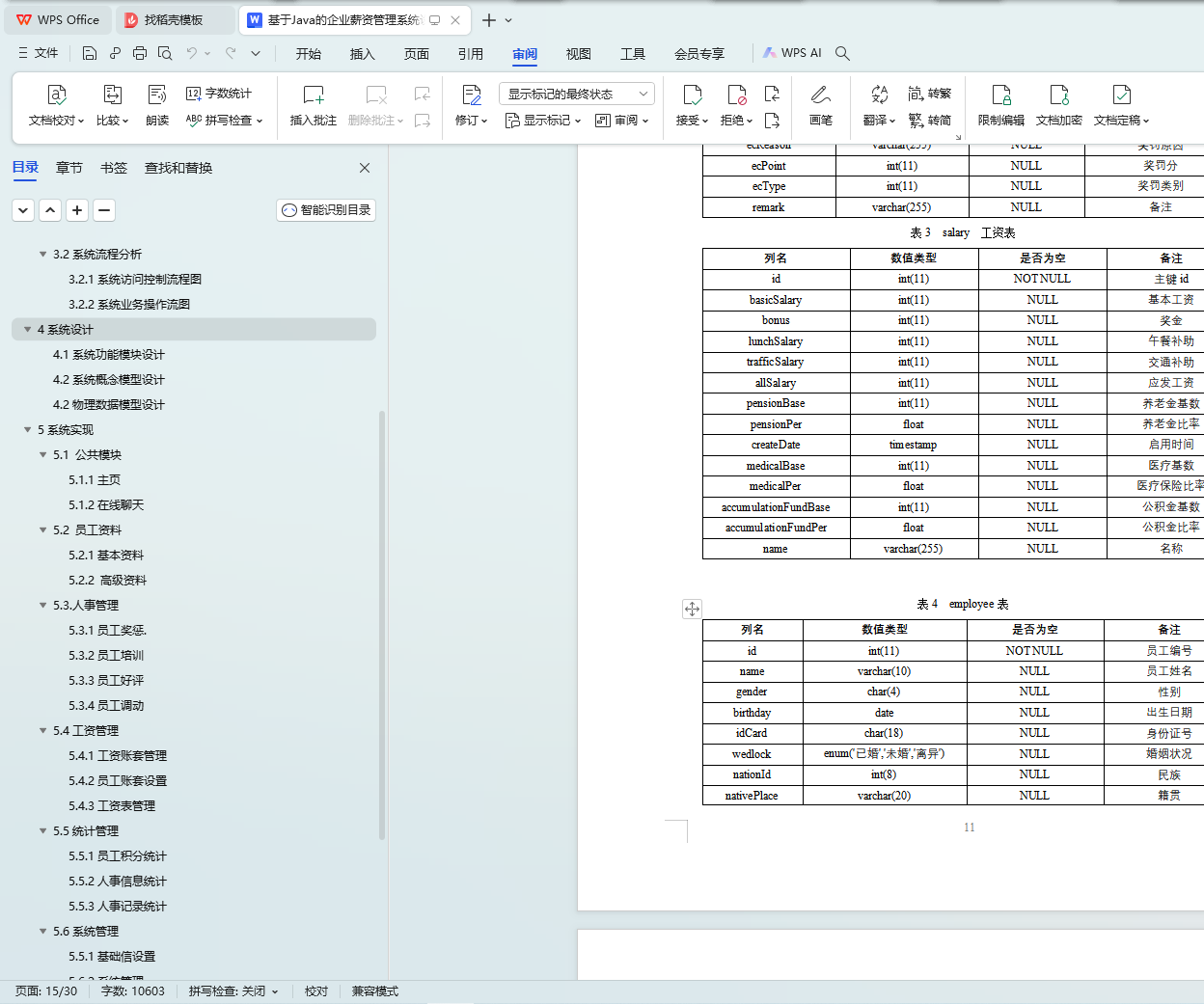Jump to 5.5.2 人事信息统计 heading

coord(118,882)
